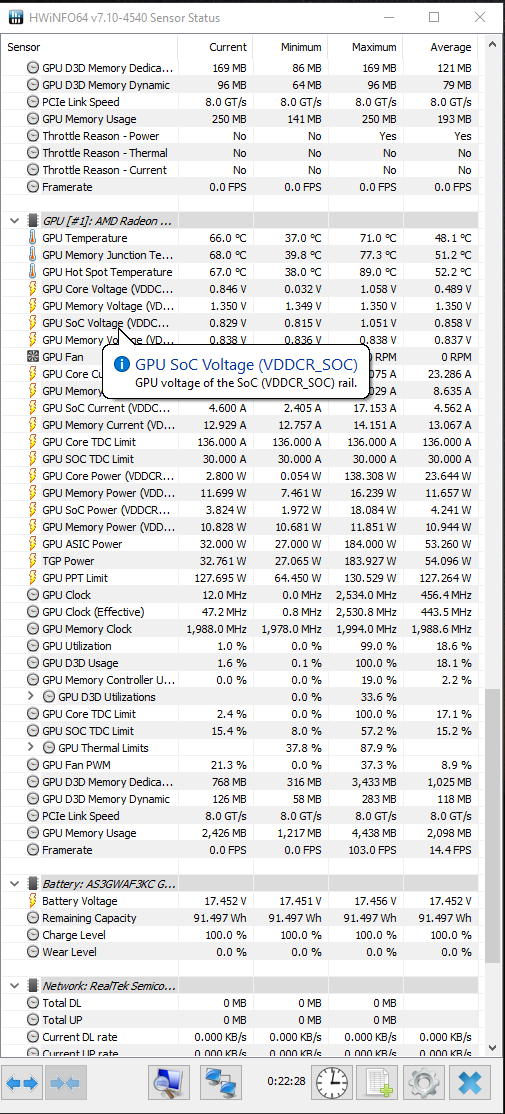Reset elapsed timer with the clock icon

[x=332, y=1083]
